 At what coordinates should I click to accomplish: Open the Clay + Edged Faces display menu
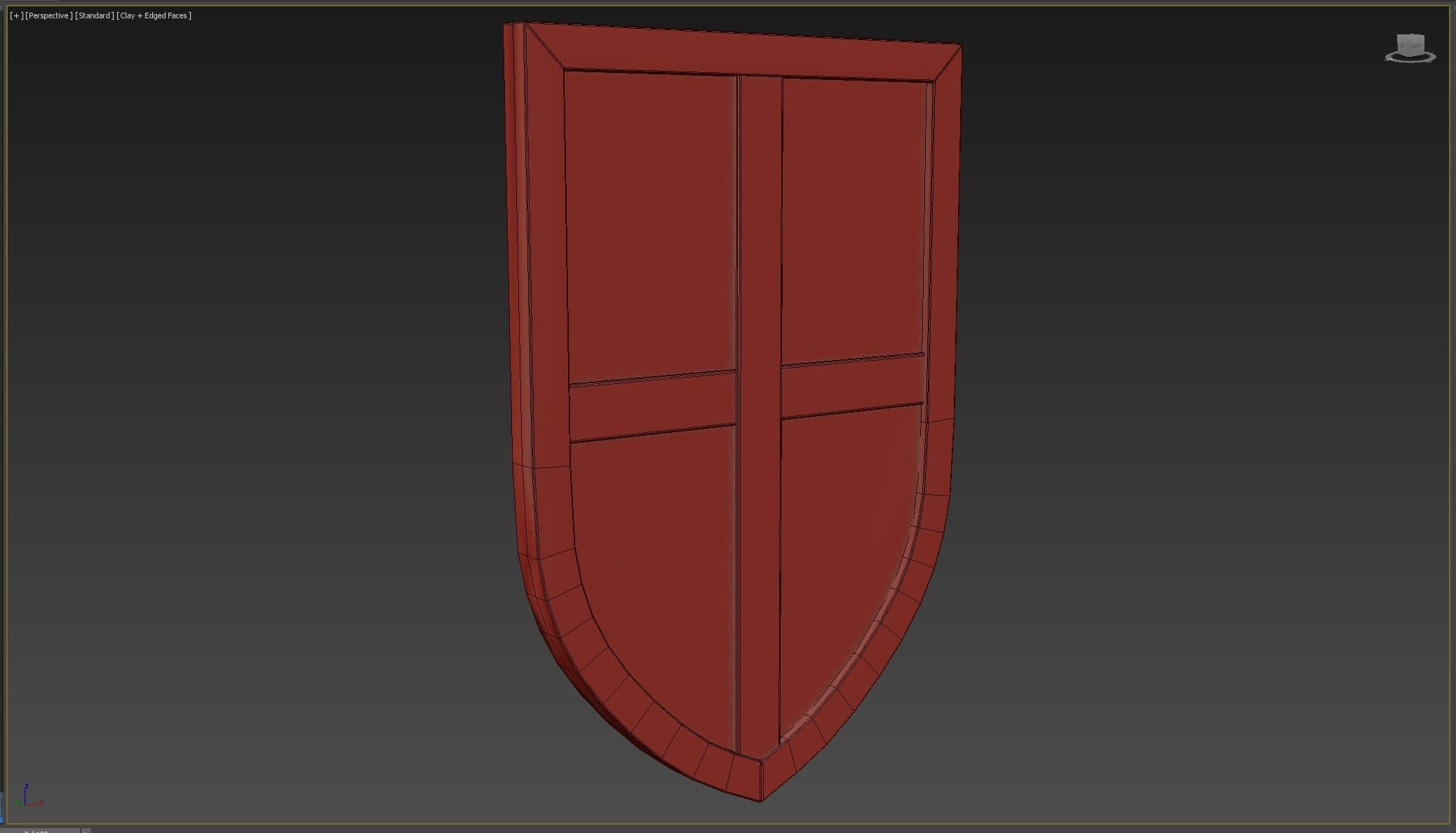(154, 15)
